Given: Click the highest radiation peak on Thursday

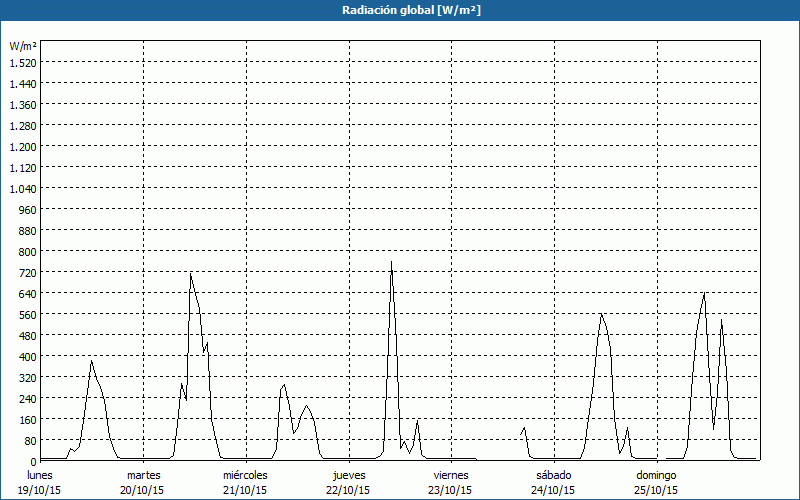Looking at the screenshot, I should (391, 263).
